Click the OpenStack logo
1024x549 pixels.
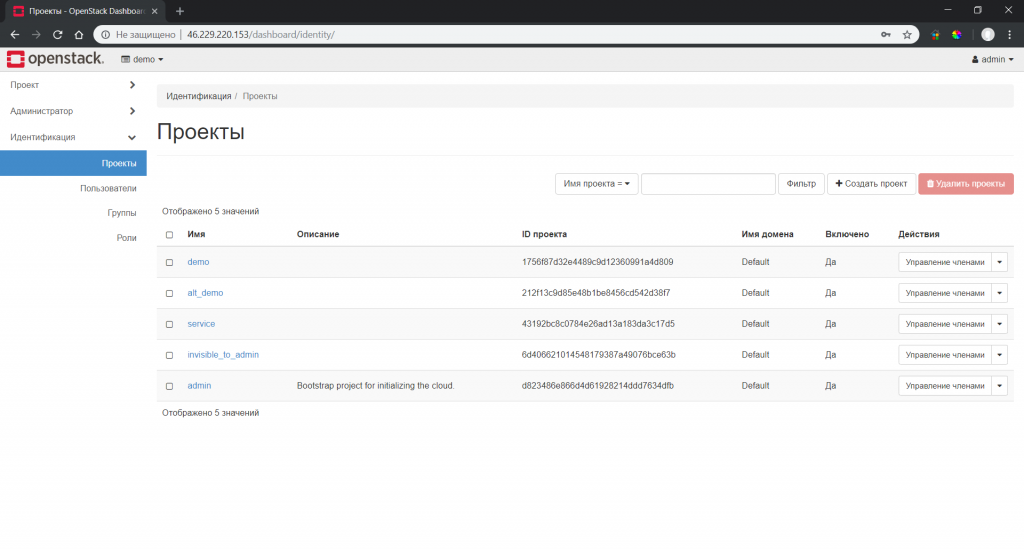[55, 59]
